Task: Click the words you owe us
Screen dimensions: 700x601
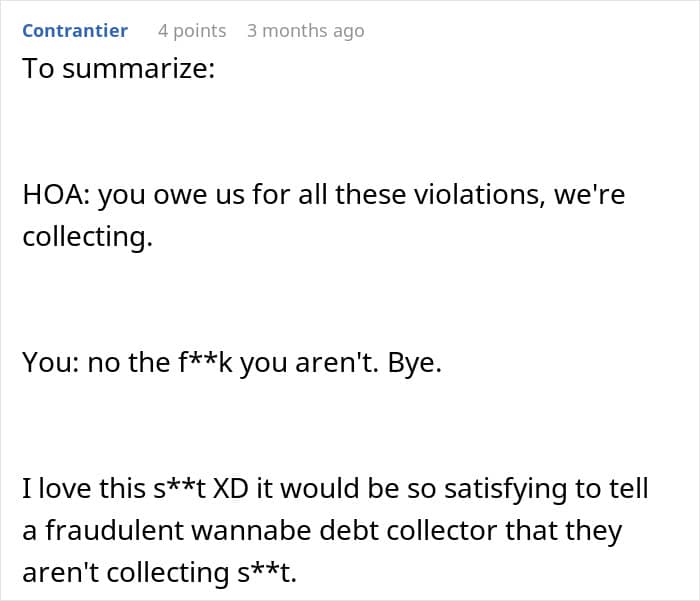Action: point(171,196)
